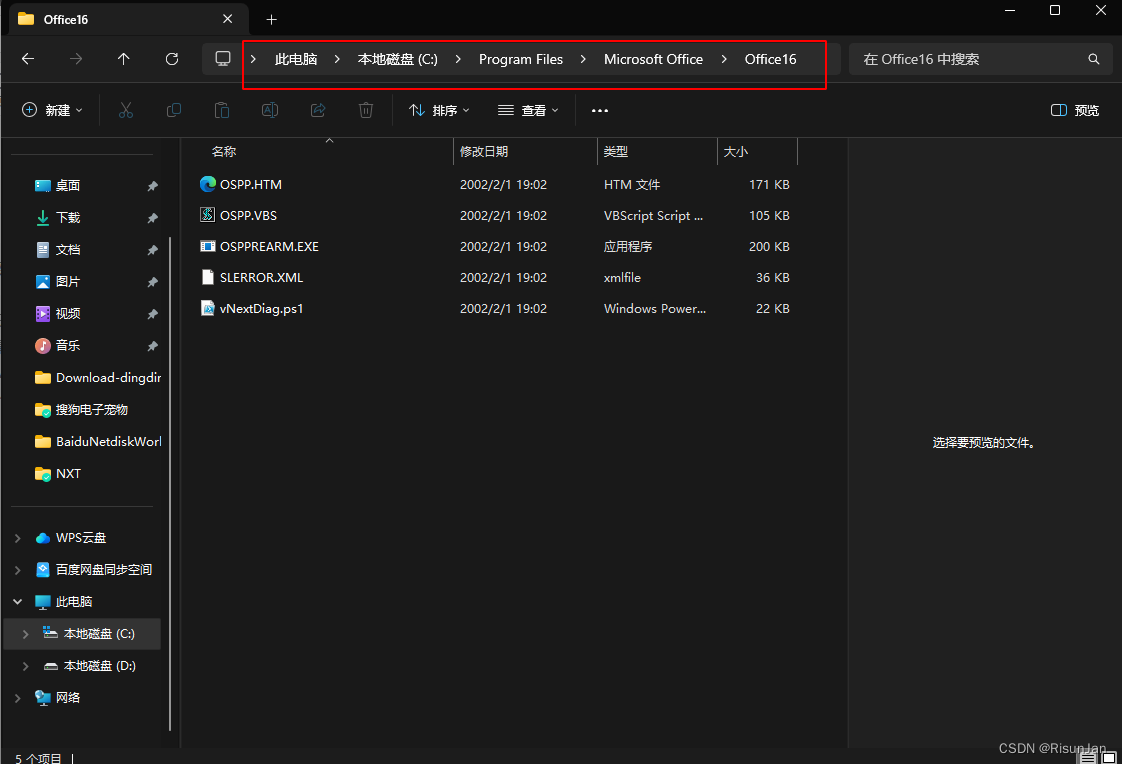Open the 新建 dropdown menu
1122x764 pixels.
[52, 110]
